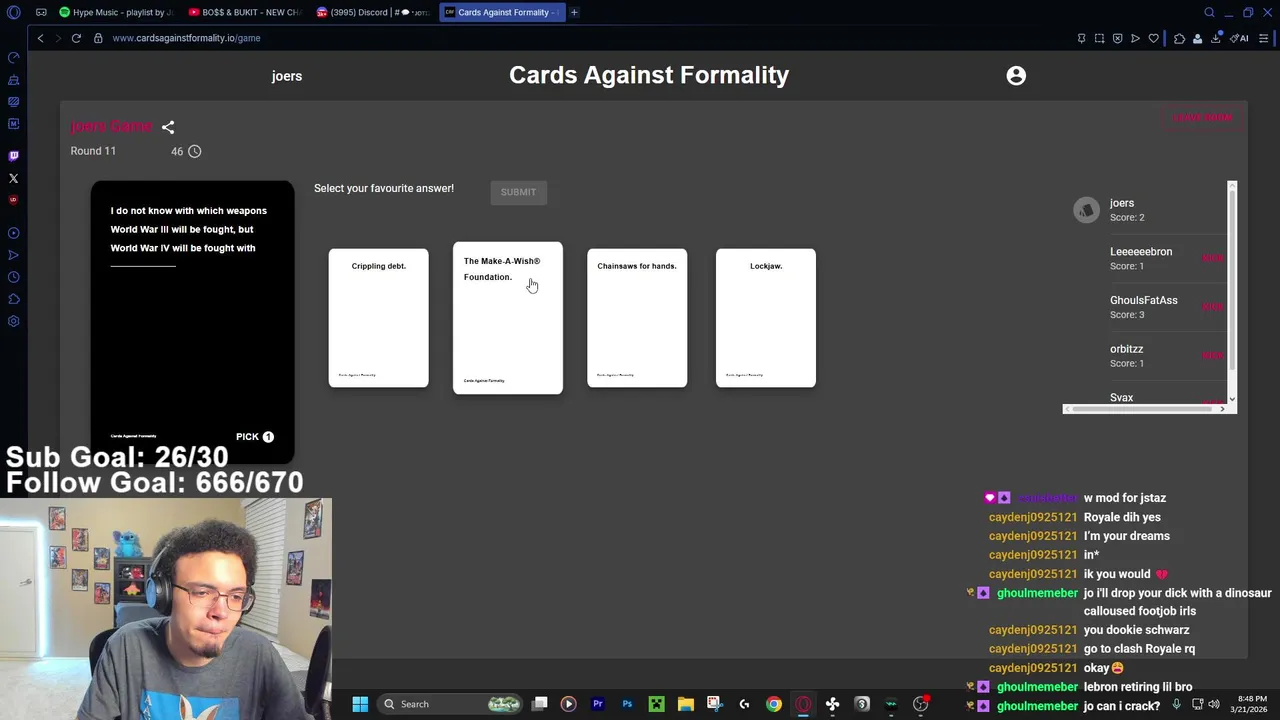This screenshot has height=720, width=1280.
Task: Open sidebar settings gear icon
Action: point(13,321)
